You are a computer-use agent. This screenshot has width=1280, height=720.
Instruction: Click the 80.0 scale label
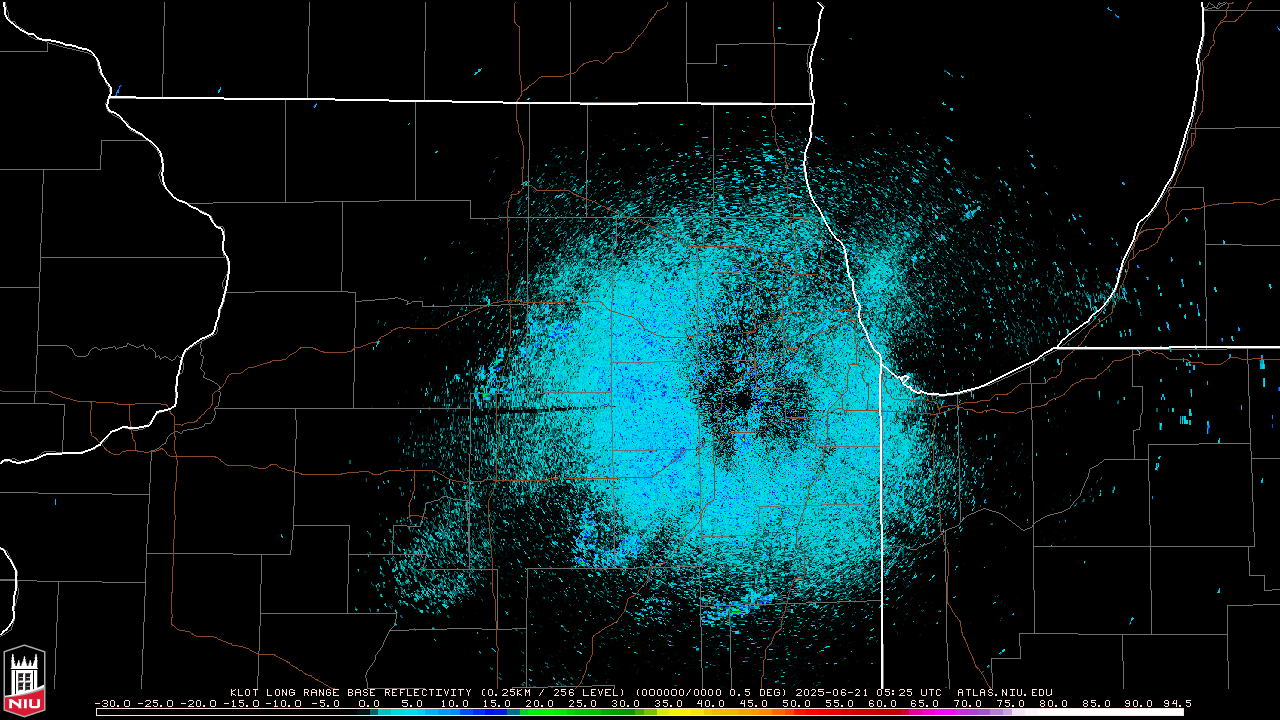click(x=1053, y=703)
